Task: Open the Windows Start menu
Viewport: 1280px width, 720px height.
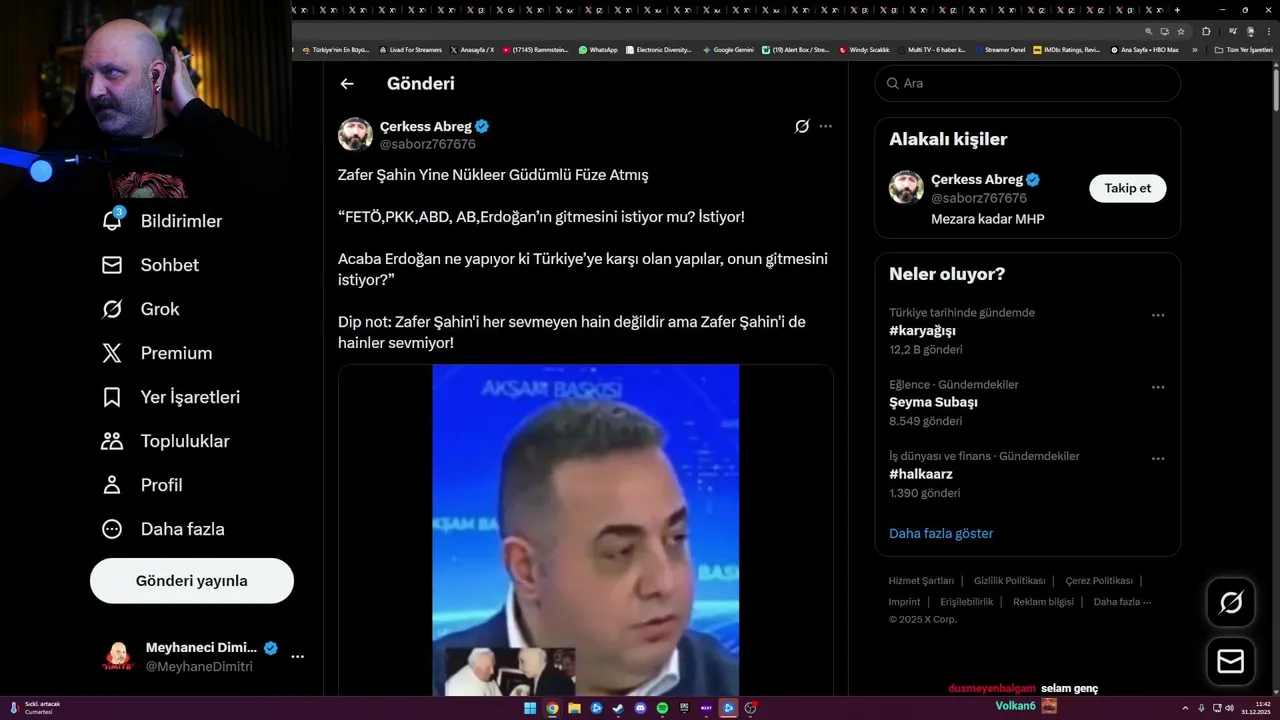Action: [530, 708]
